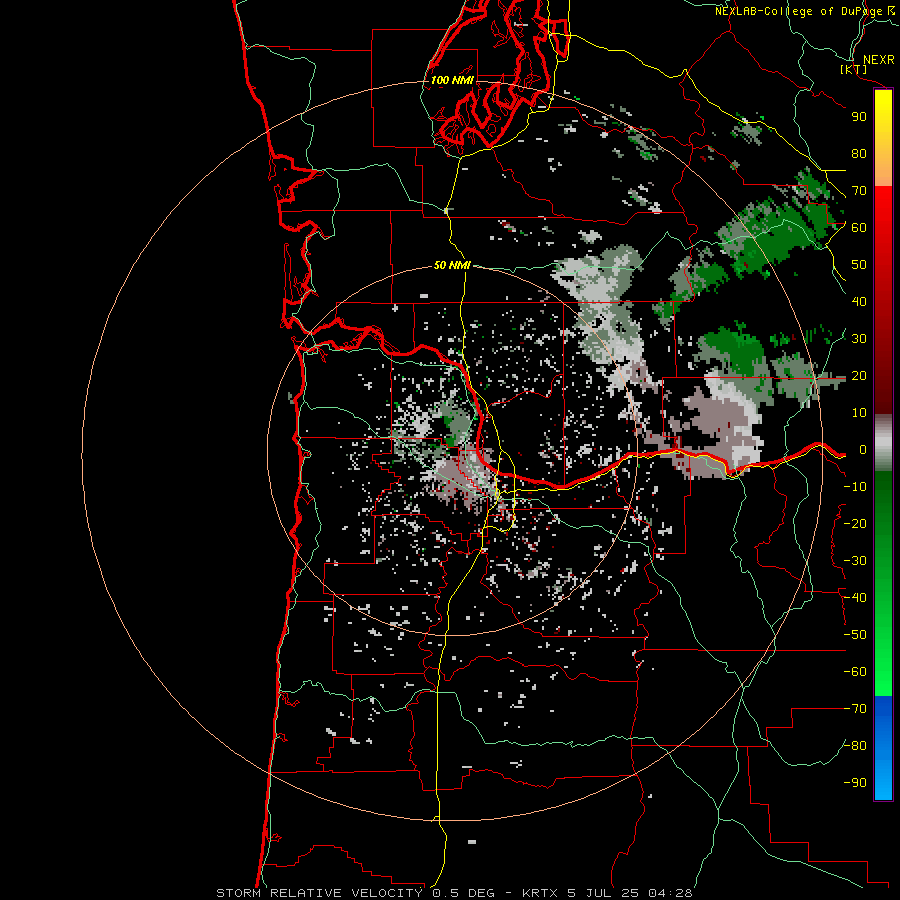Click the -40 value on the velocity scale

click(x=855, y=598)
